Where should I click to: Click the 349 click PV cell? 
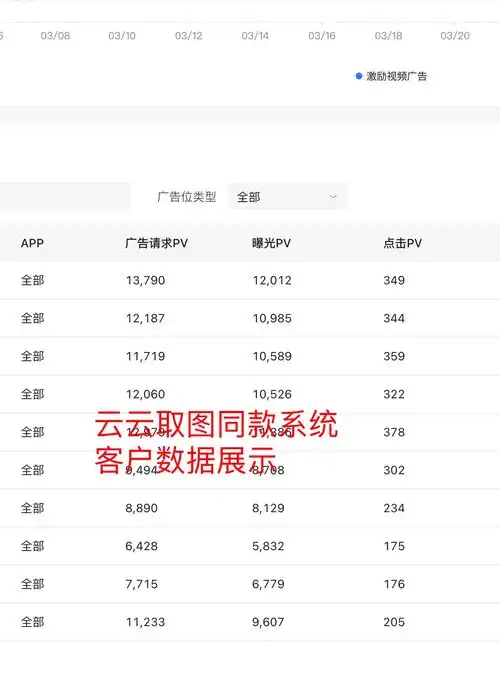(x=394, y=280)
